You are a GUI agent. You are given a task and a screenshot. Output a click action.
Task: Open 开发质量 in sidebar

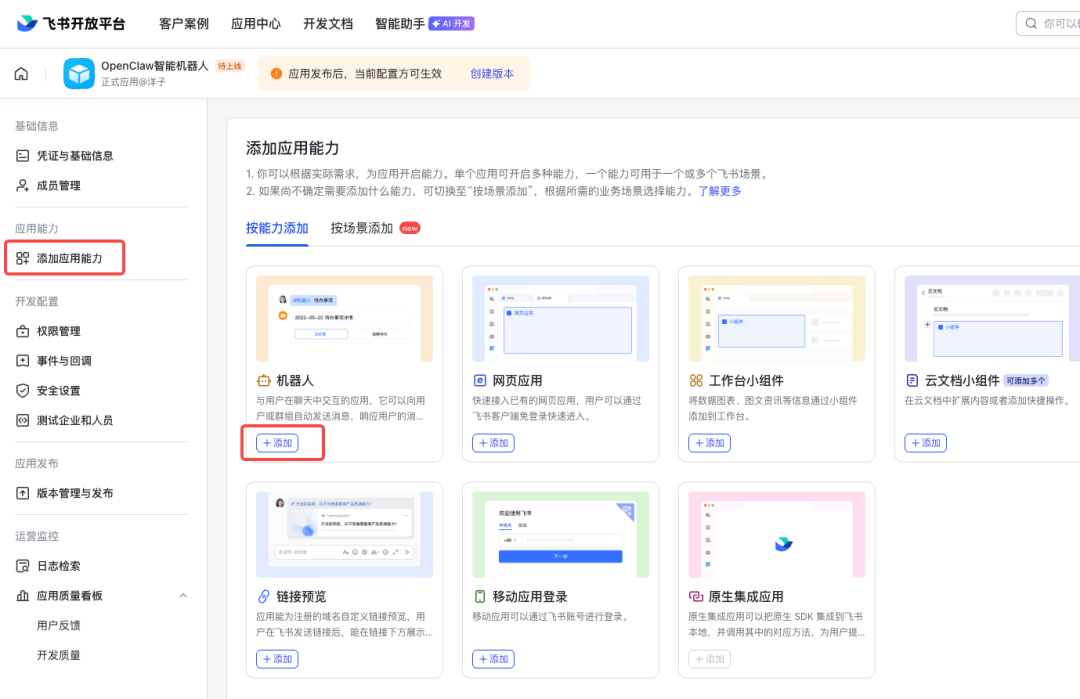(x=59, y=655)
